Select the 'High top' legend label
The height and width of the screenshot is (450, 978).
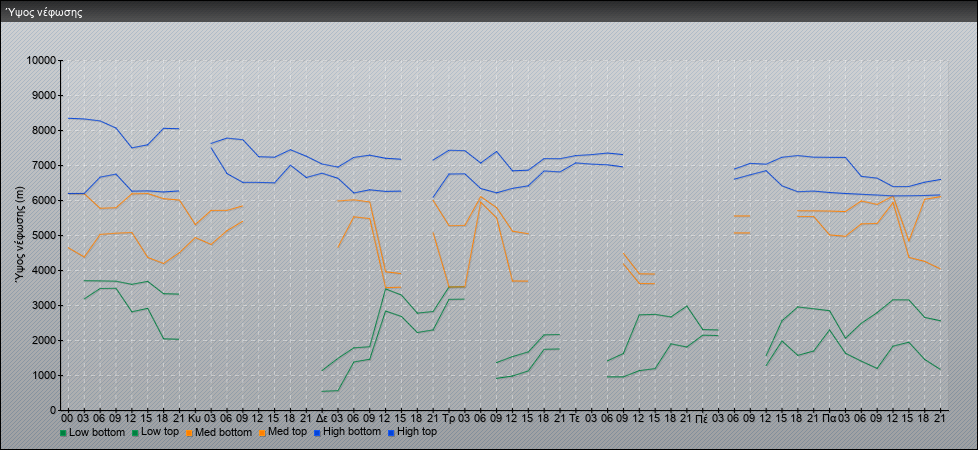[417, 432]
